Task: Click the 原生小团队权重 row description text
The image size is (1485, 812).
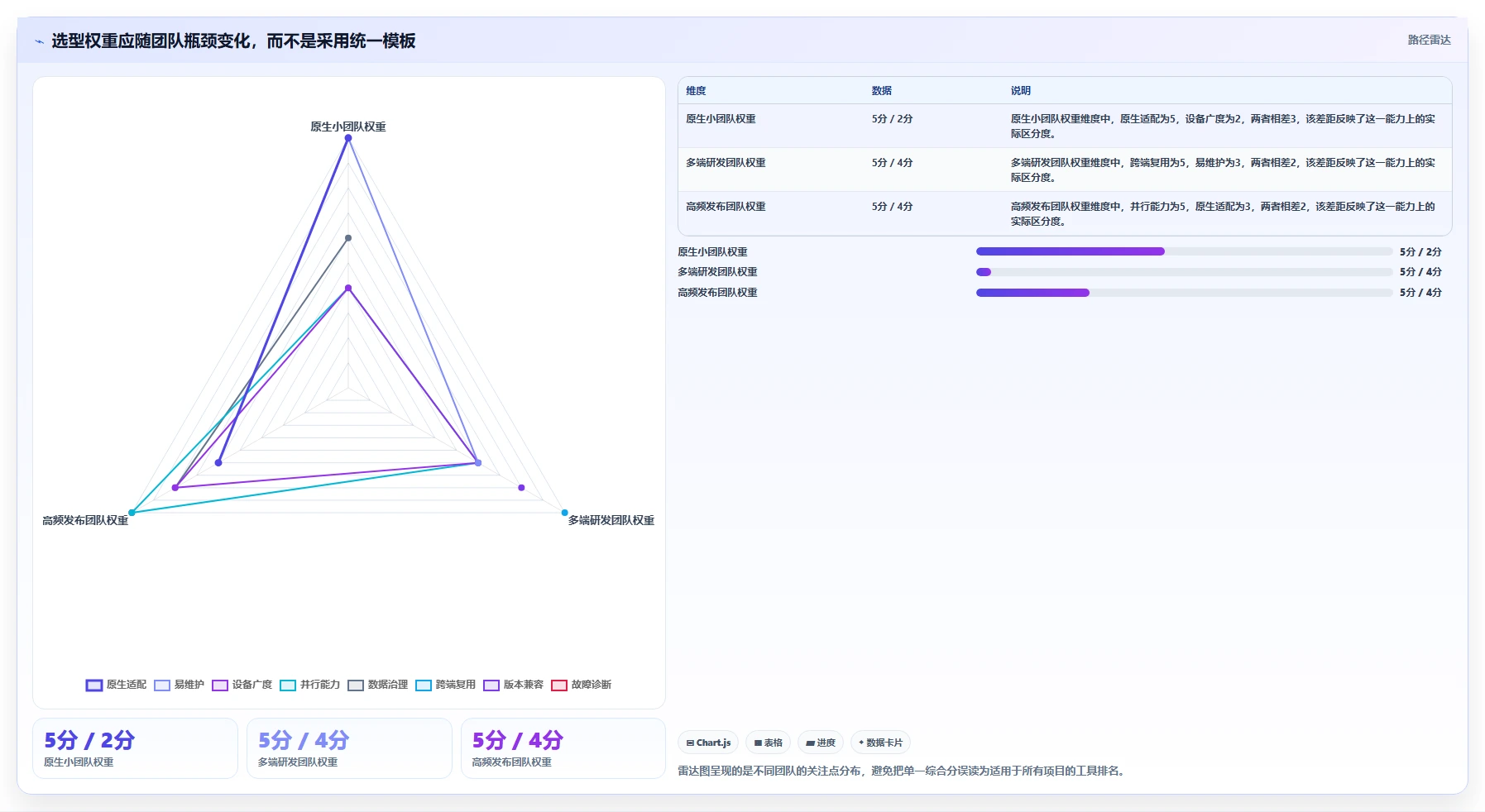Action: (1223, 127)
